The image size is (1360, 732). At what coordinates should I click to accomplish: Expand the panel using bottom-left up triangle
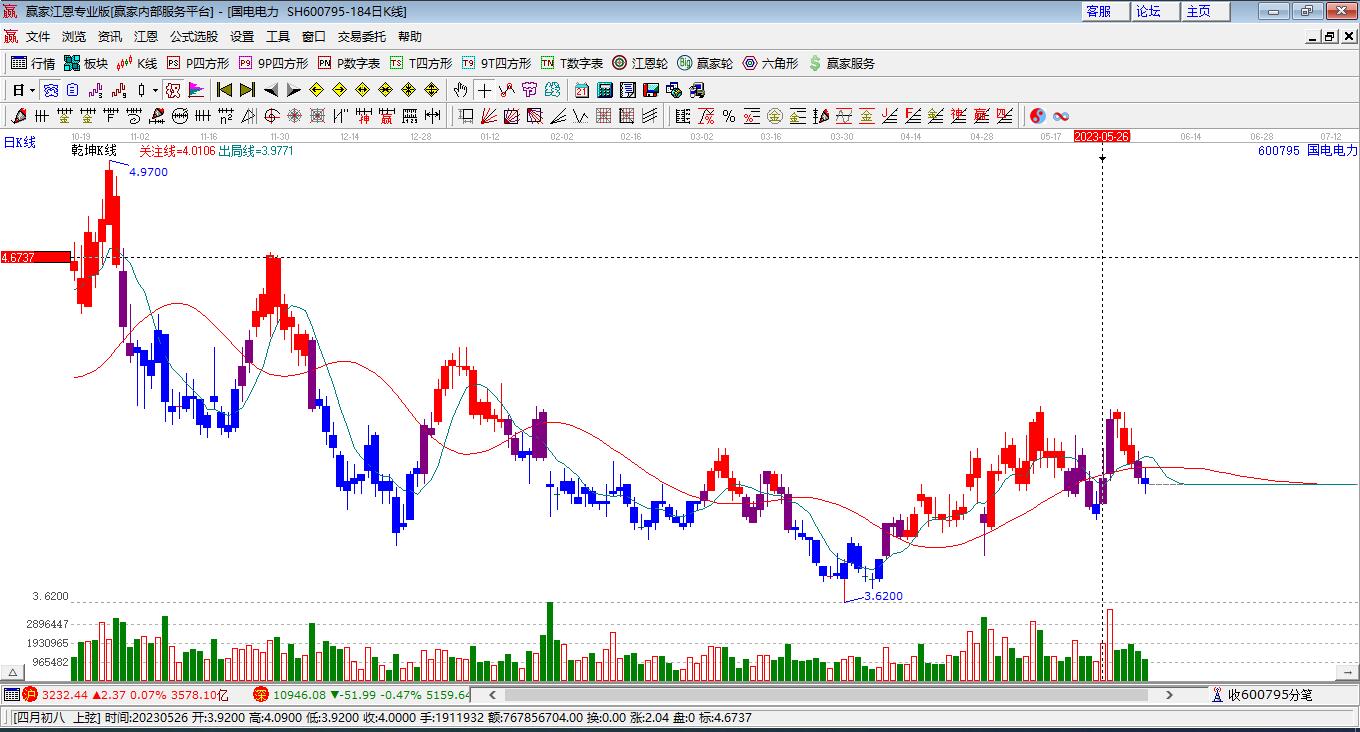coord(14,673)
